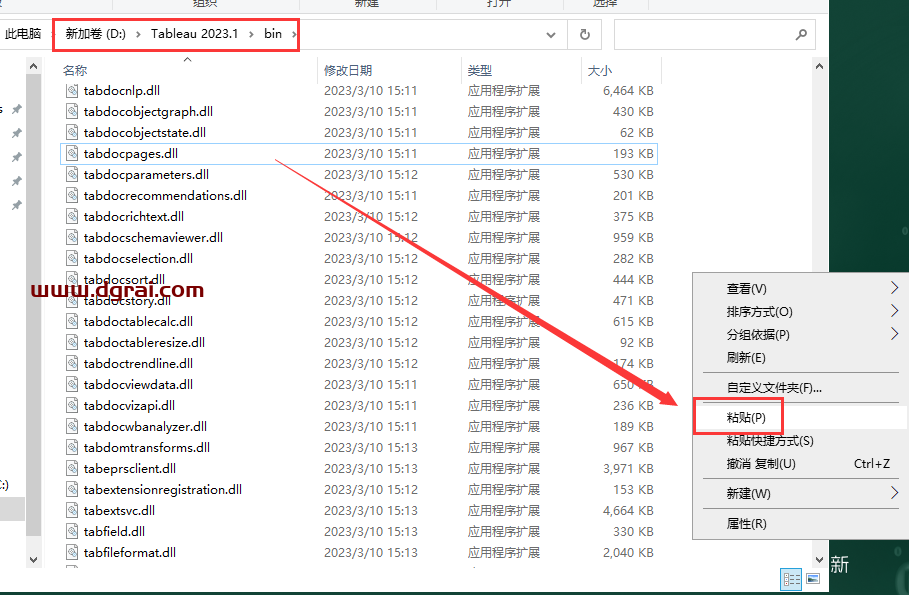Screen dimensions: 909x595
Task: Click the tabdoctablecalc.dll file icon
Action: click(x=72, y=321)
